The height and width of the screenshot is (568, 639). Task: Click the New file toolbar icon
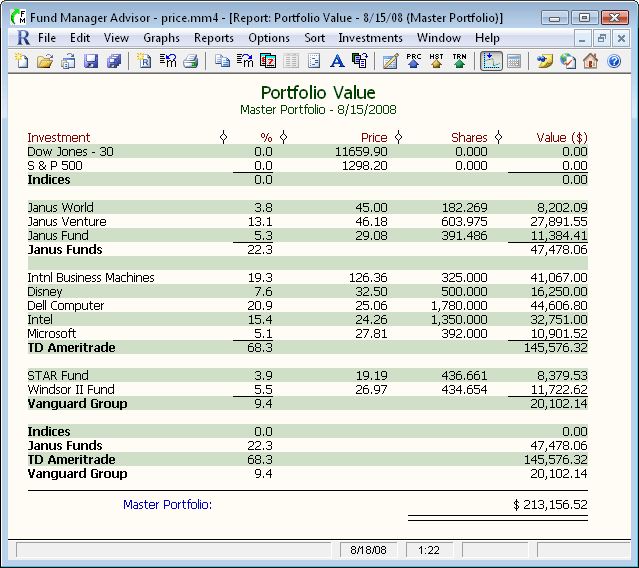22,61
